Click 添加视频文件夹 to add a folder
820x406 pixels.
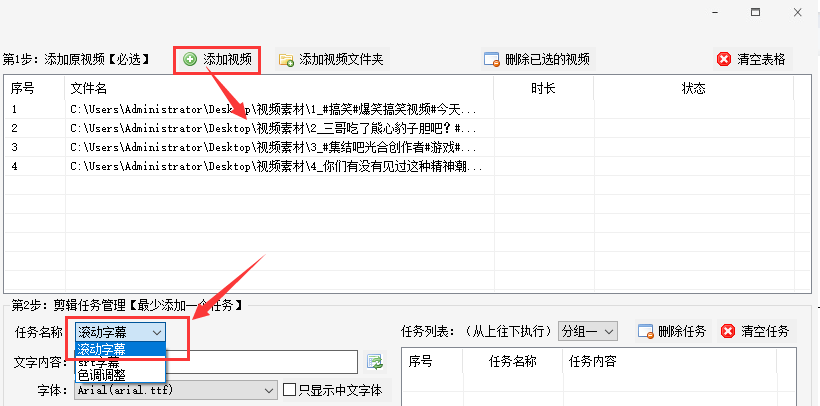point(332,60)
